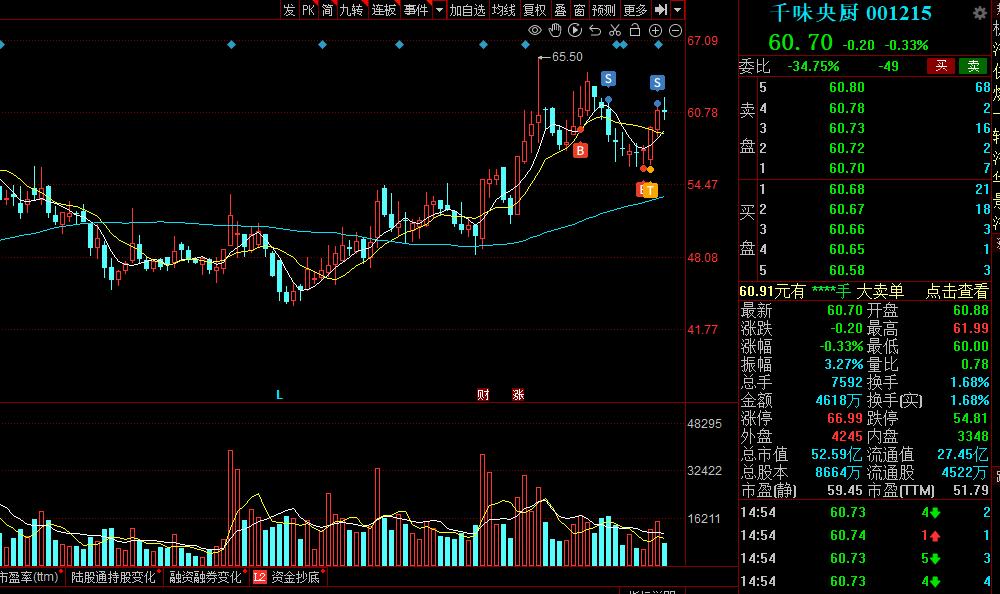This screenshot has width=1000, height=594.
Task: Click the 点击查看 link
Action: click(957, 292)
